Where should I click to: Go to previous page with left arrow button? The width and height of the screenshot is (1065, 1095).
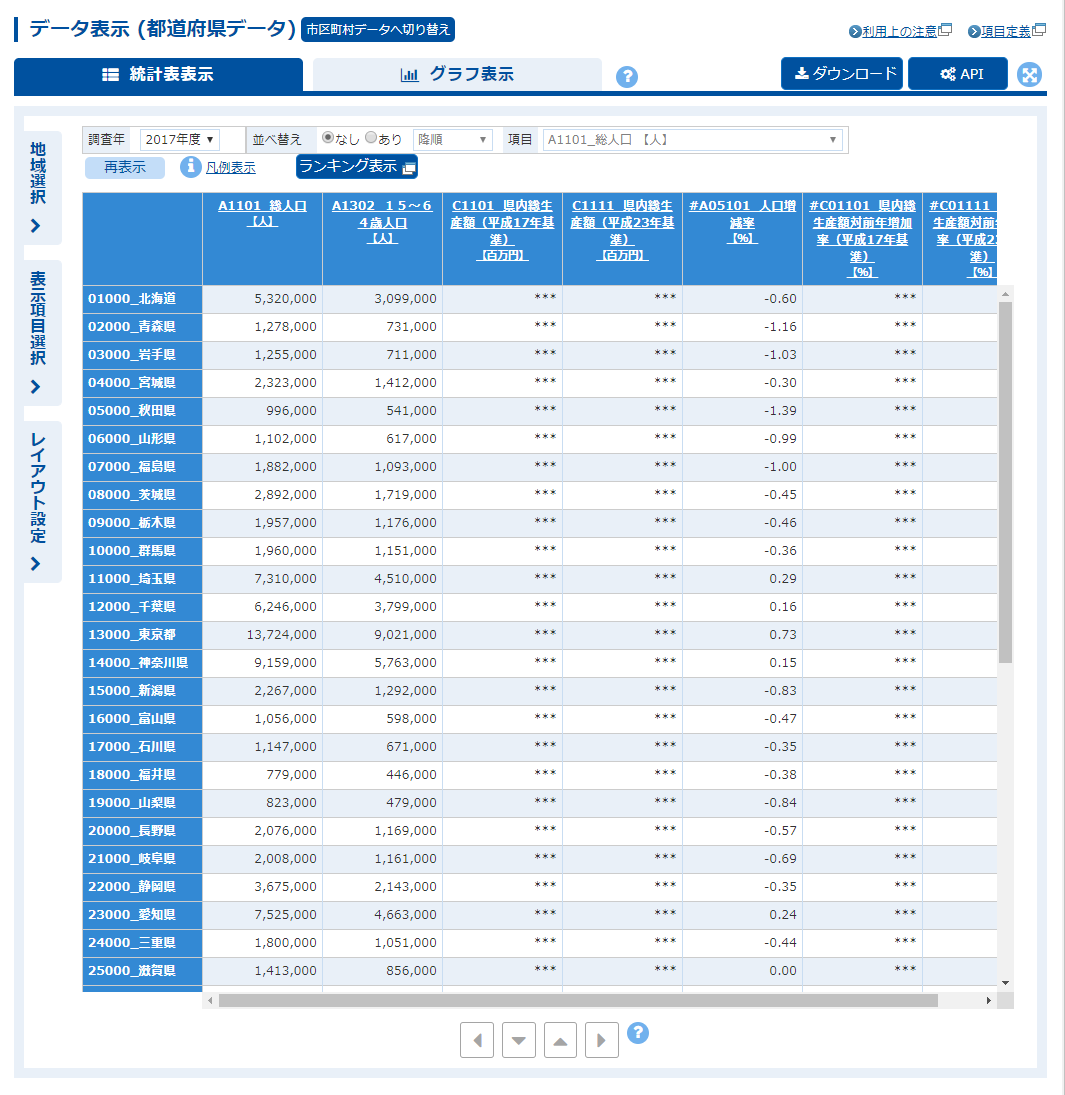477,1040
